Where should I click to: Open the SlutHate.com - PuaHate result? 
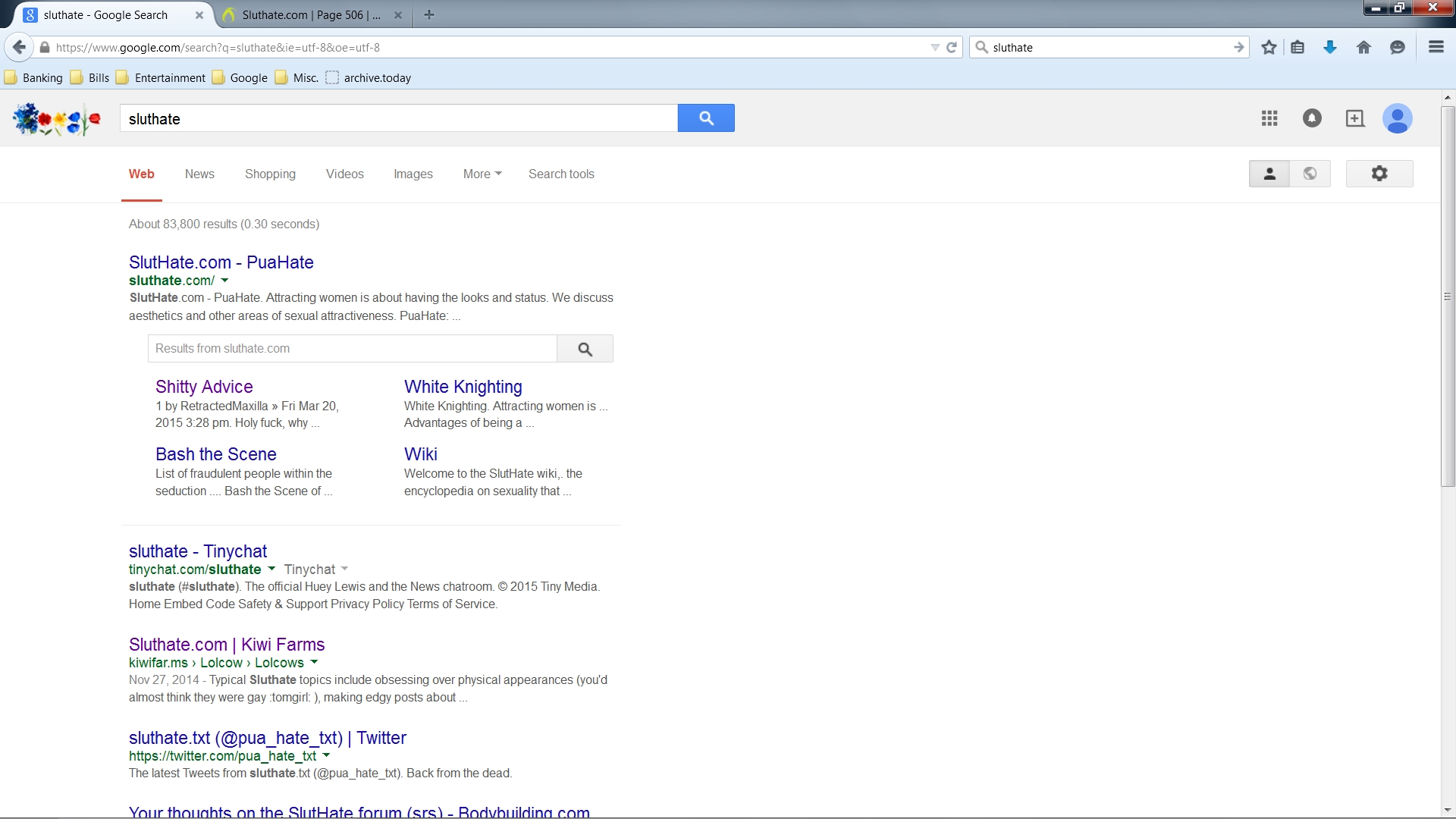221,262
